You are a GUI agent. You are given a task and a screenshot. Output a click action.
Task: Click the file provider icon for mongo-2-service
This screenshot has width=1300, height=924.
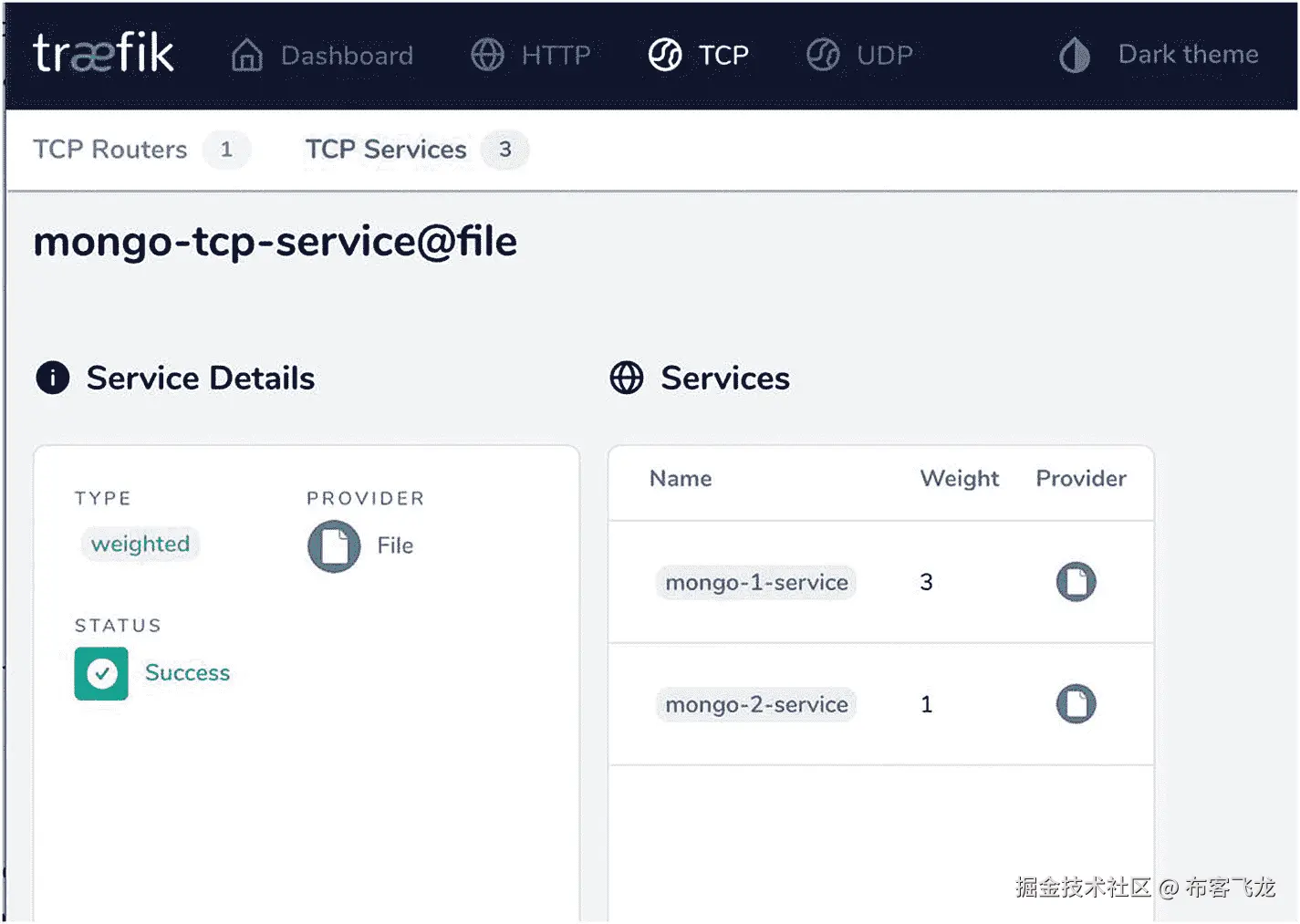pos(1076,704)
